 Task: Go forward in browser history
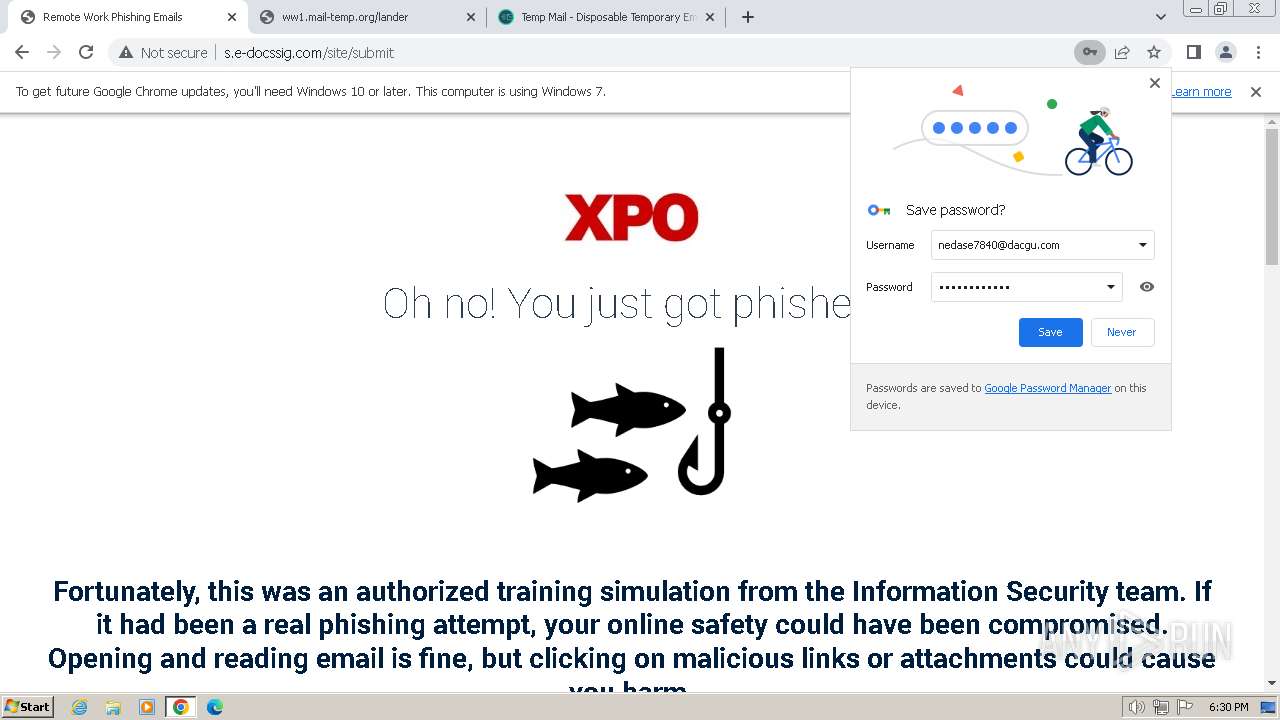click(x=54, y=52)
